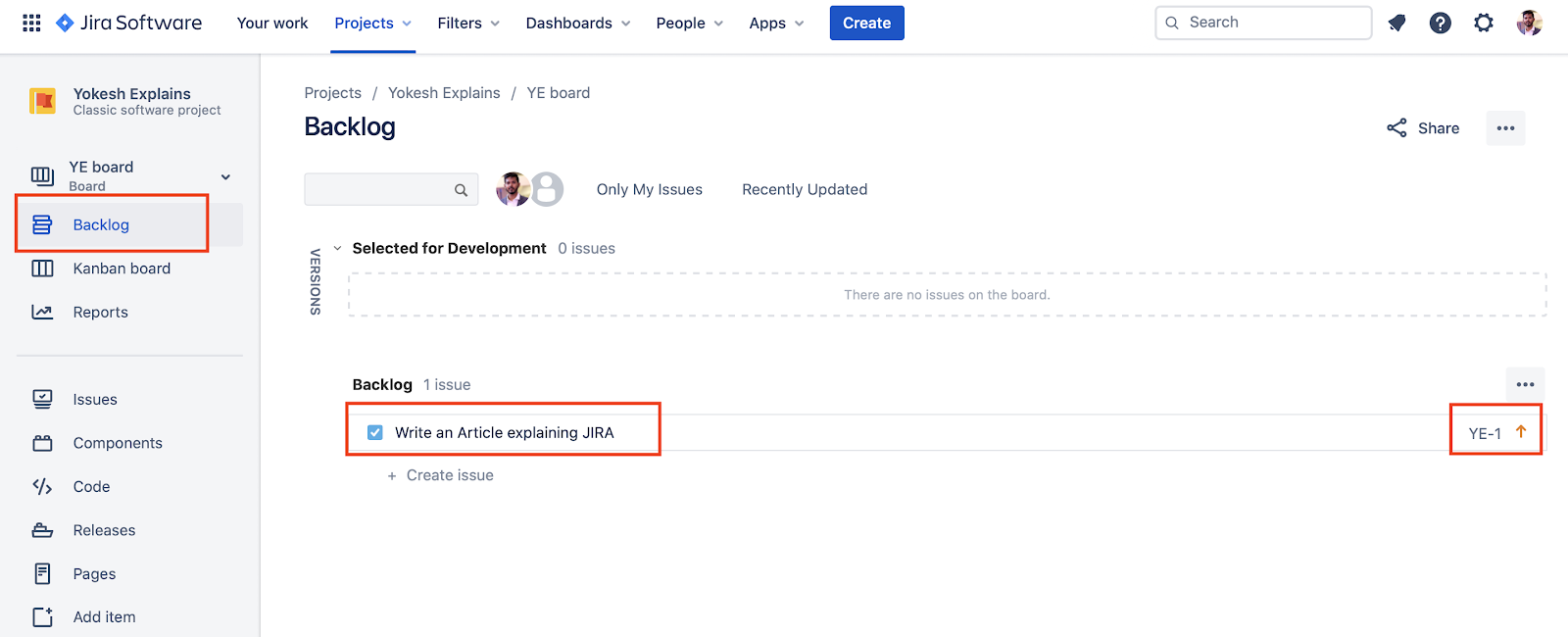Open the app switcher grid icon

31,23
